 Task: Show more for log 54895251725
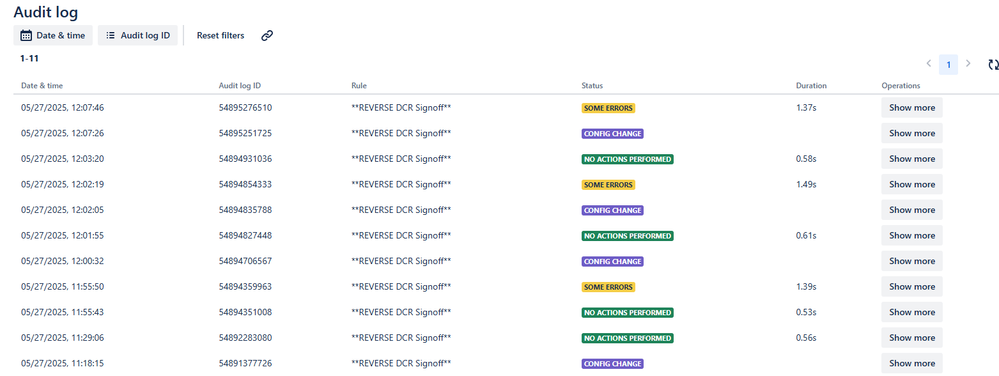pyautogui.click(x=912, y=133)
